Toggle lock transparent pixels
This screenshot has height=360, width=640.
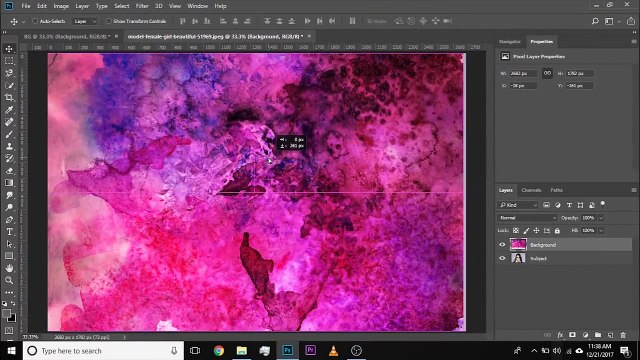pos(516,231)
